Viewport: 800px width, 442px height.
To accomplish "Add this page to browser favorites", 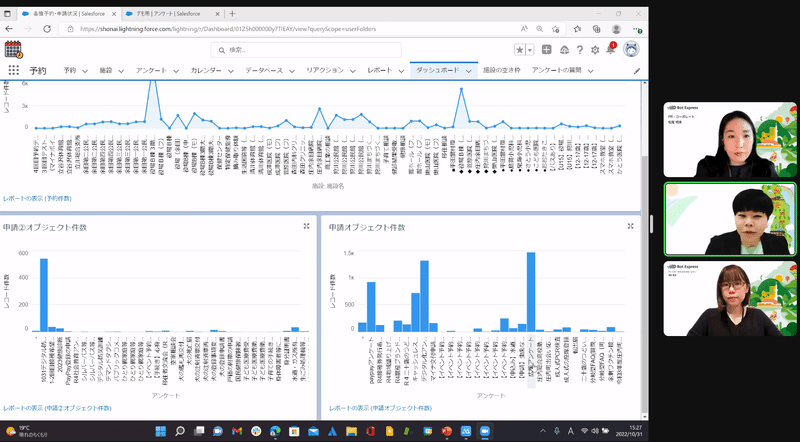I will [x=555, y=29].
